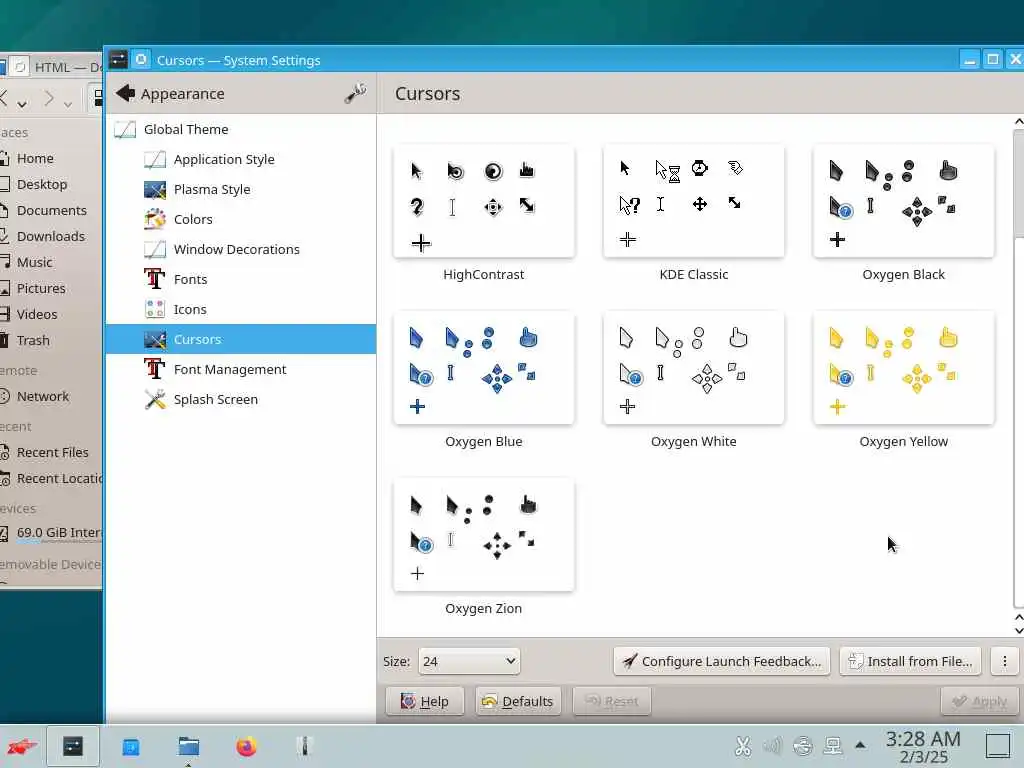The height and width of the screenshot is (768, 1024).
Task: Click the network tray icon
Action: point(833,746)
